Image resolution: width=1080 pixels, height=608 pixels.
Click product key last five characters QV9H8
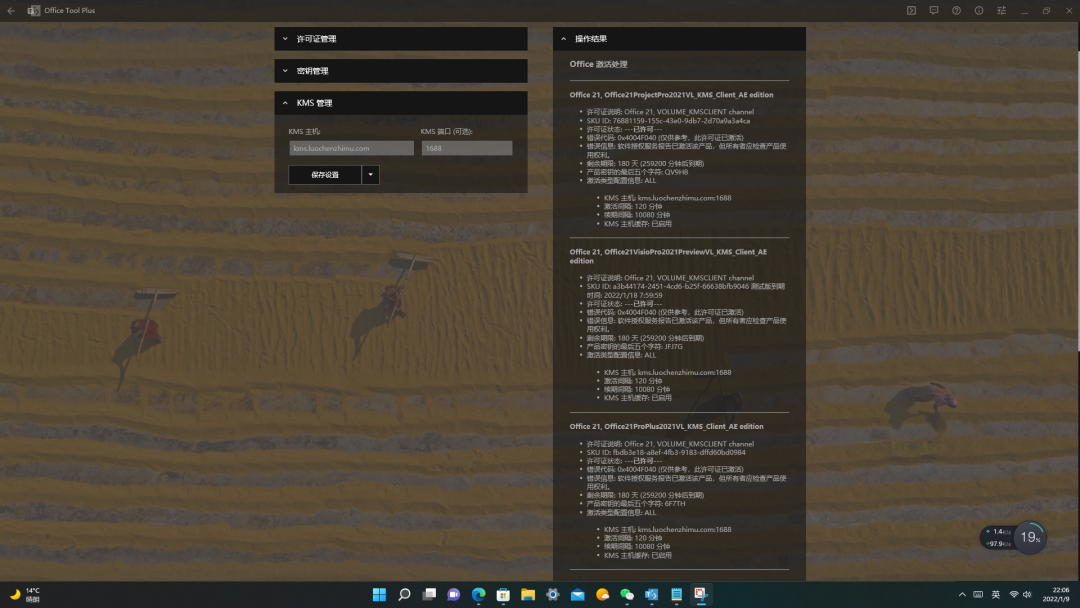(x=637, y=172)
